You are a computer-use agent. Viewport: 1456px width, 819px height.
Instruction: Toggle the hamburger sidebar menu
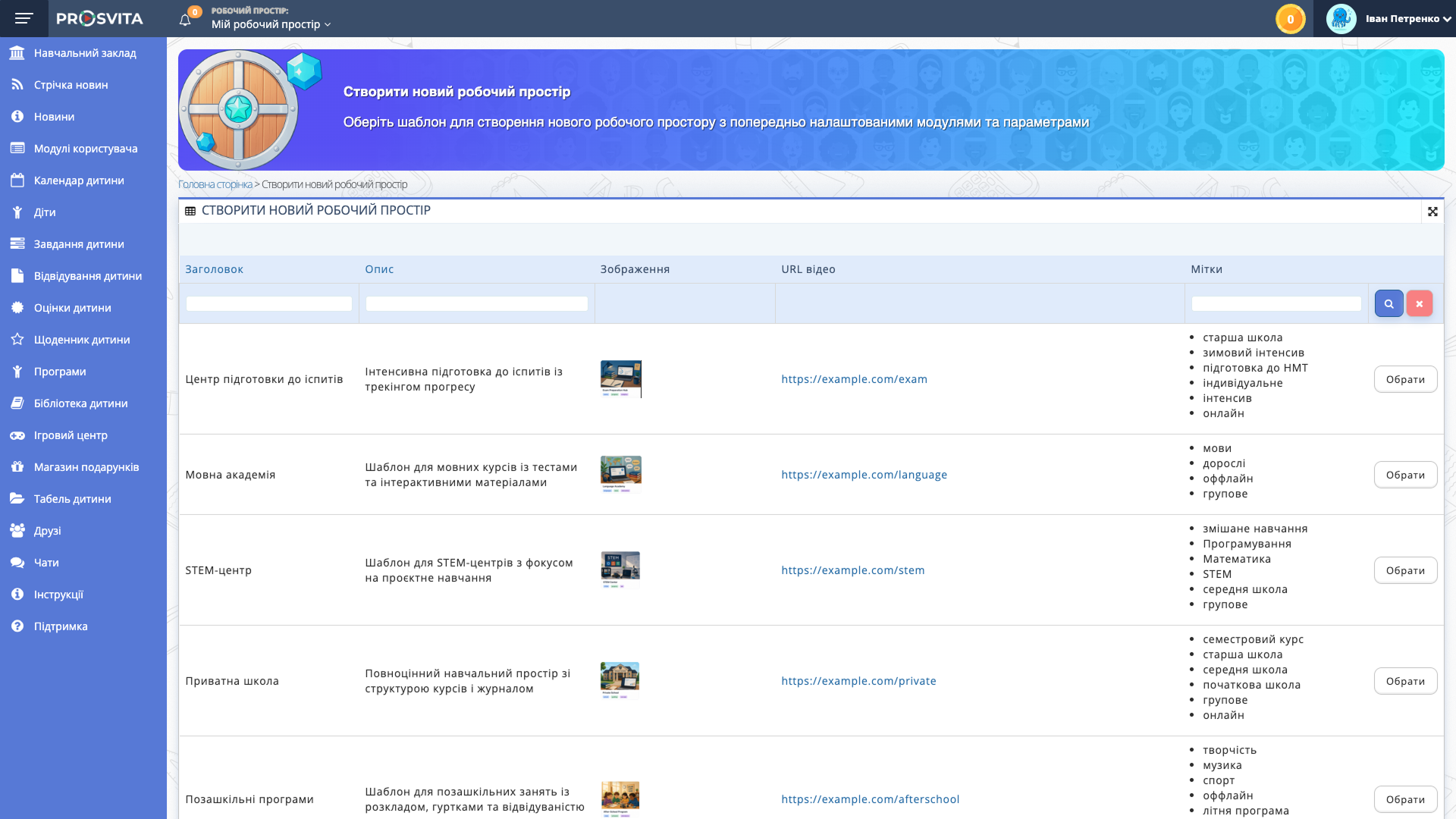(x=24, y=18)
